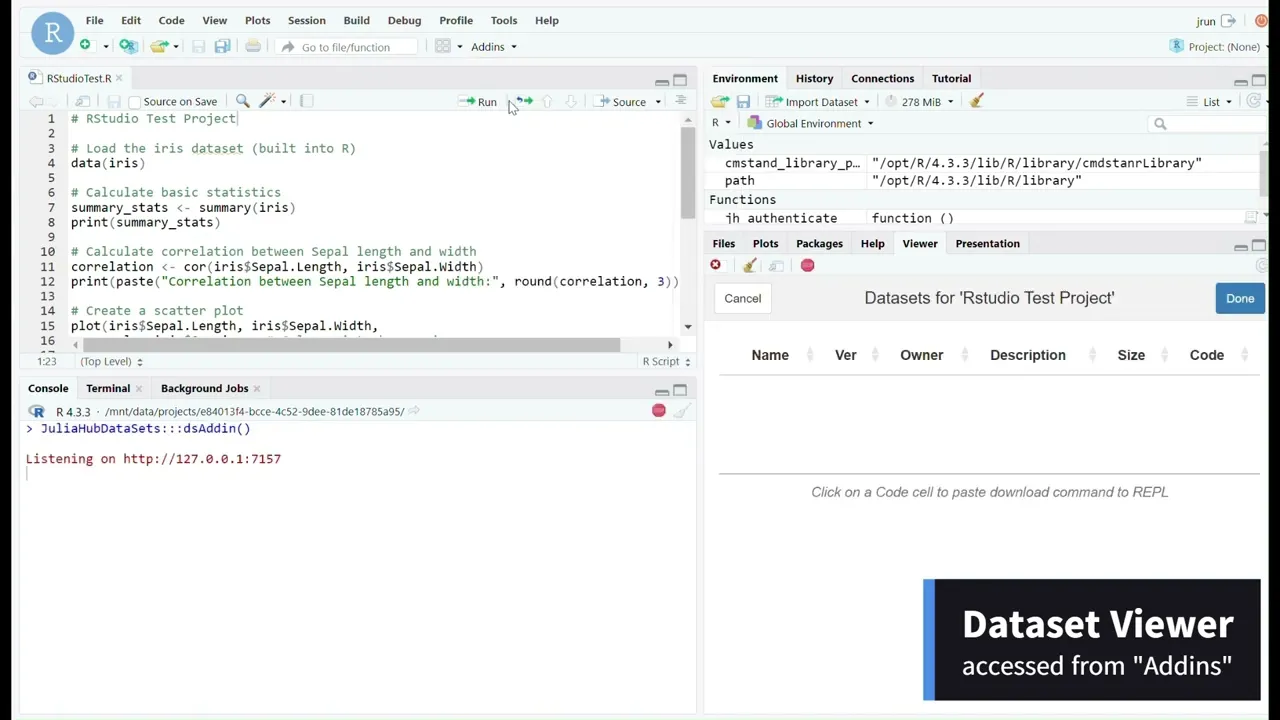Create a new file with the green plus icon
1280x720 pixels.
point(85,46)
